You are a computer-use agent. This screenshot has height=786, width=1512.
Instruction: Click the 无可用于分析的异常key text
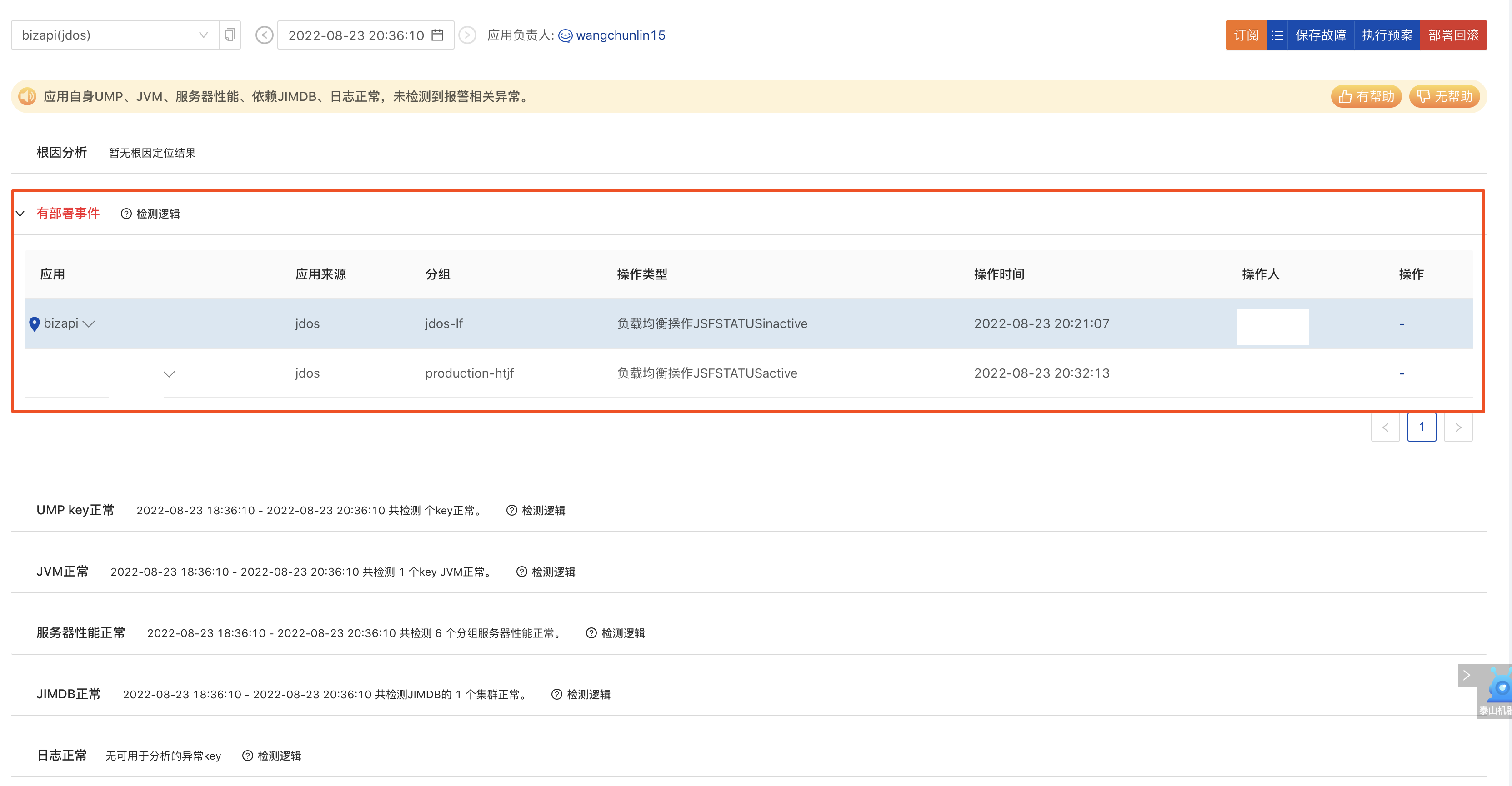(x=163, y=756)
